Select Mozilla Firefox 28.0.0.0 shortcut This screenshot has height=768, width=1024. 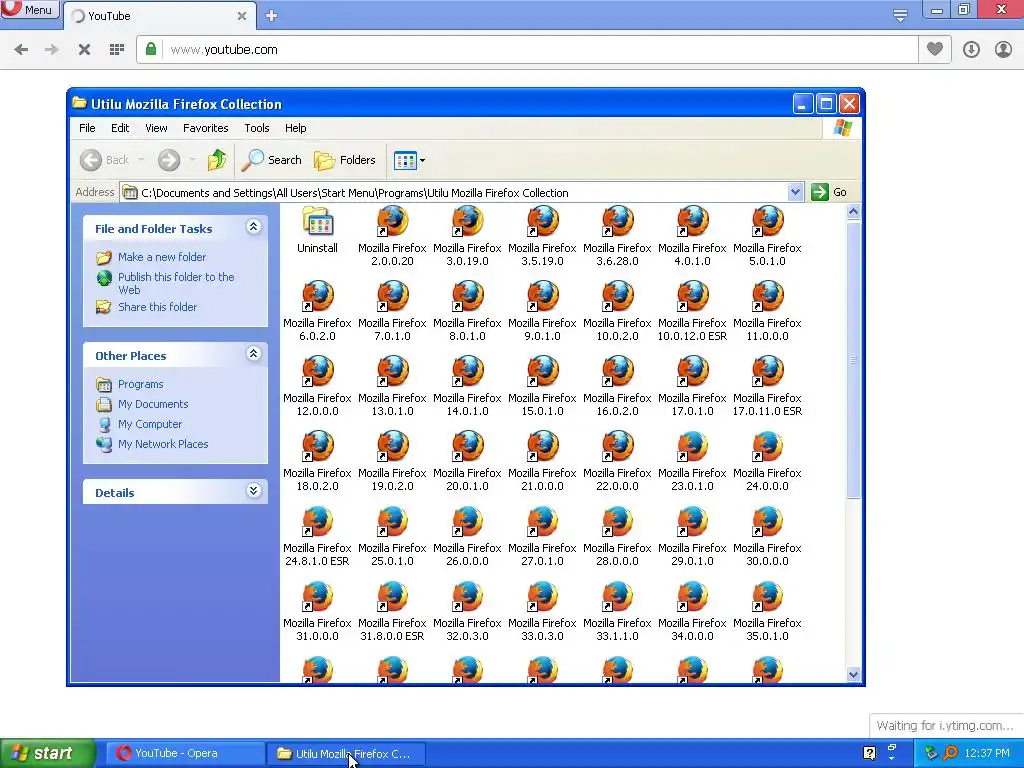coord(617,536)
